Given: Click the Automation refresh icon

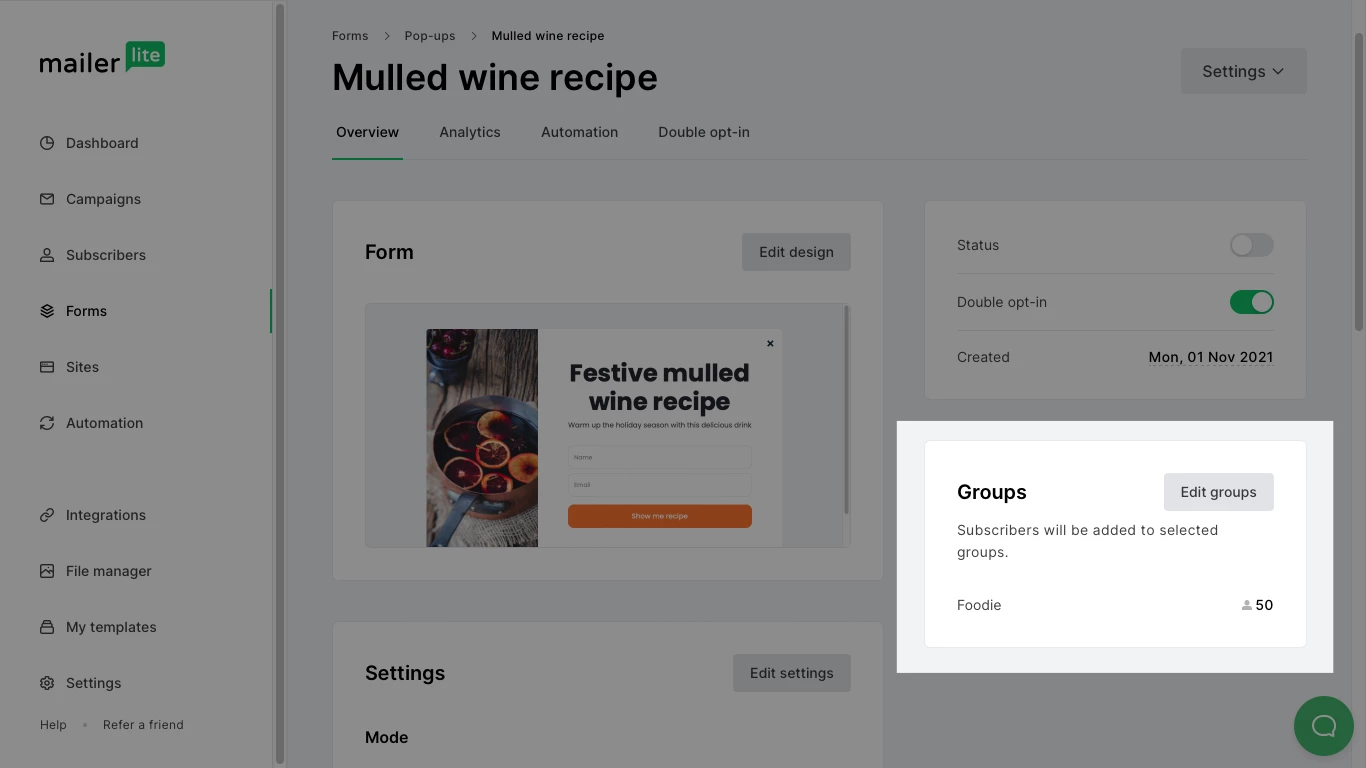Looking at the screenshot, I should (47, 423).
